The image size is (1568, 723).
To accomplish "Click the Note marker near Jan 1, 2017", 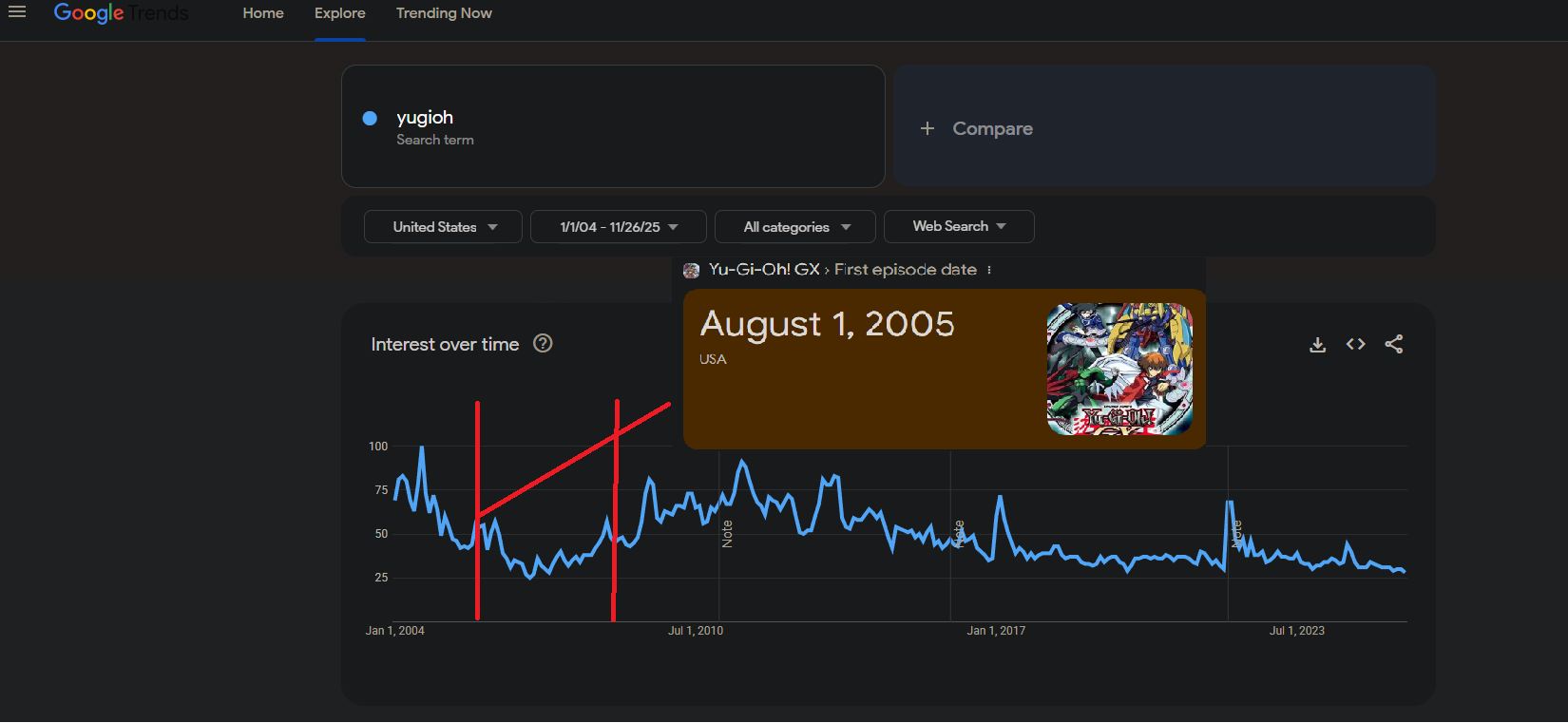I will coord(959,534).
